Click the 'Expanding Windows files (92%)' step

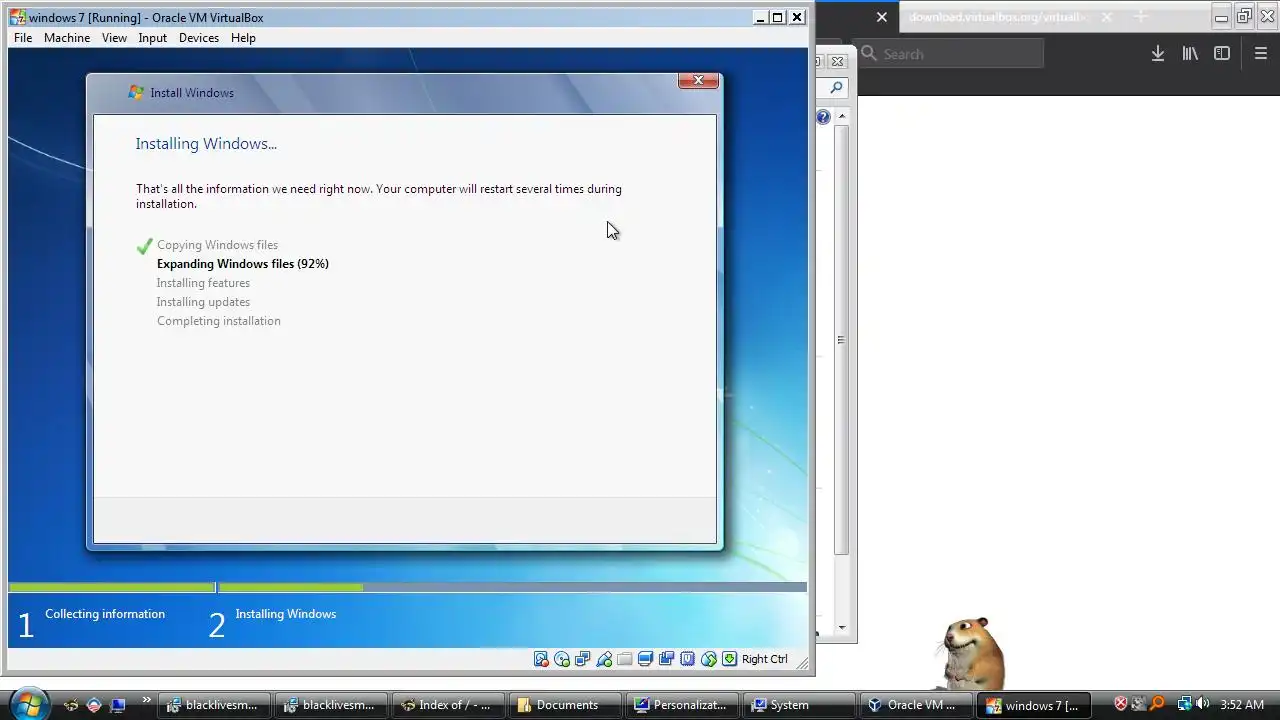pyautogui.click(x=243, y=264)
